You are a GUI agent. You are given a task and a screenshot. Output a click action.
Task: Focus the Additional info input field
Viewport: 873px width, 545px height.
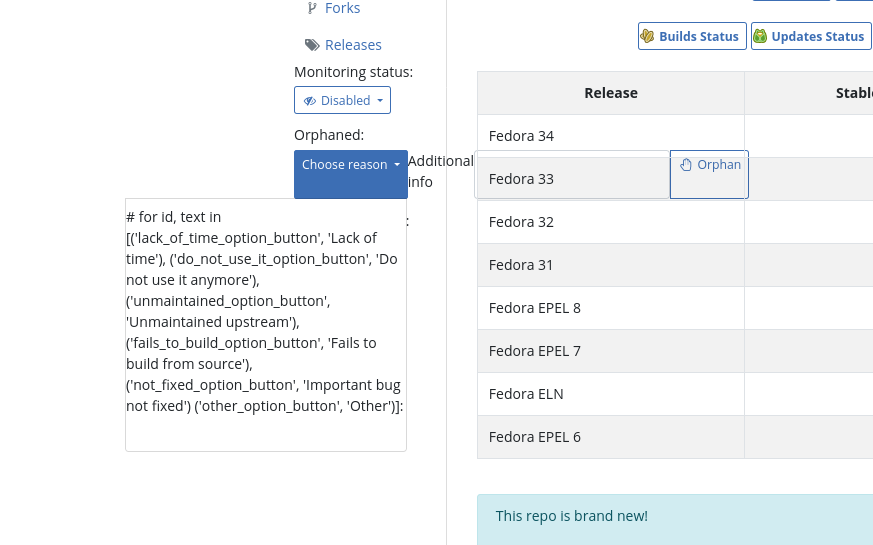click(572, 174)
